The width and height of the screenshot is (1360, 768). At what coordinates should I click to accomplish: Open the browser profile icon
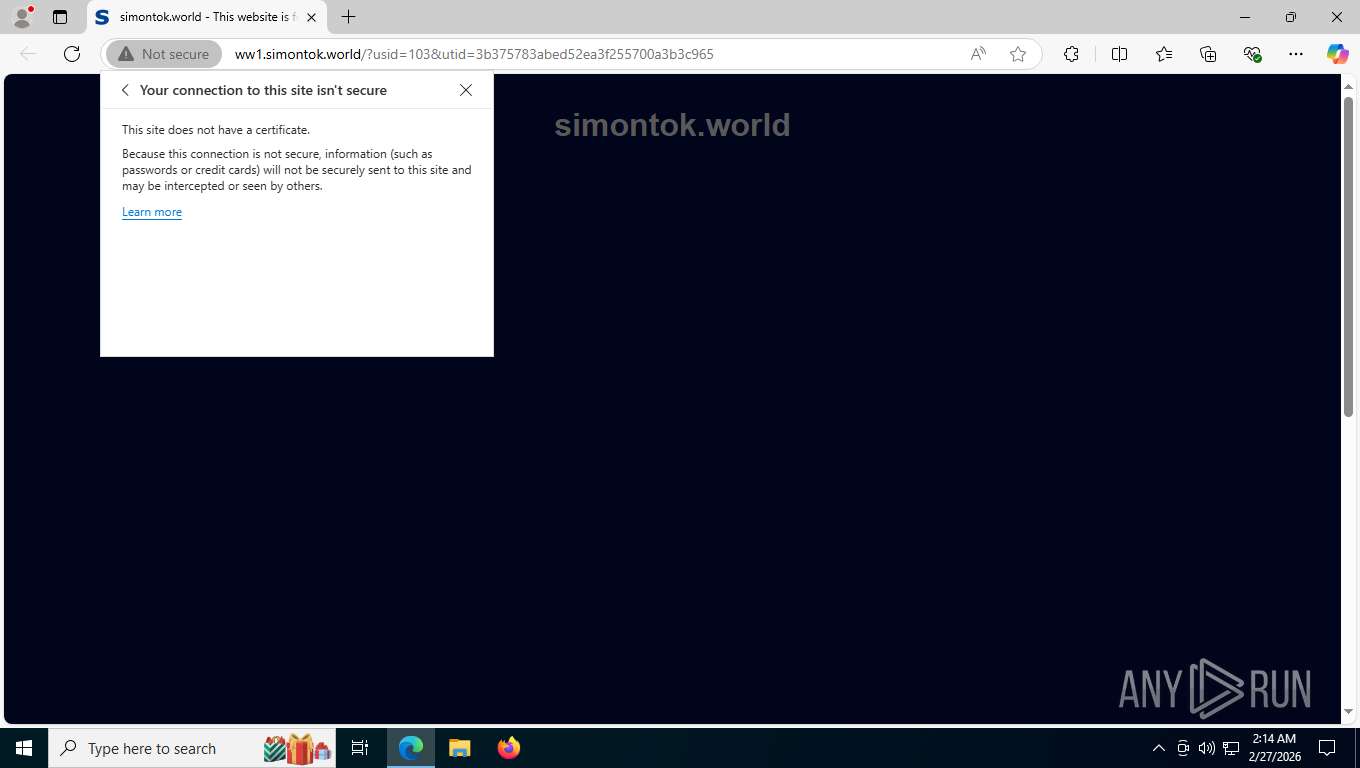pos(22,17)
